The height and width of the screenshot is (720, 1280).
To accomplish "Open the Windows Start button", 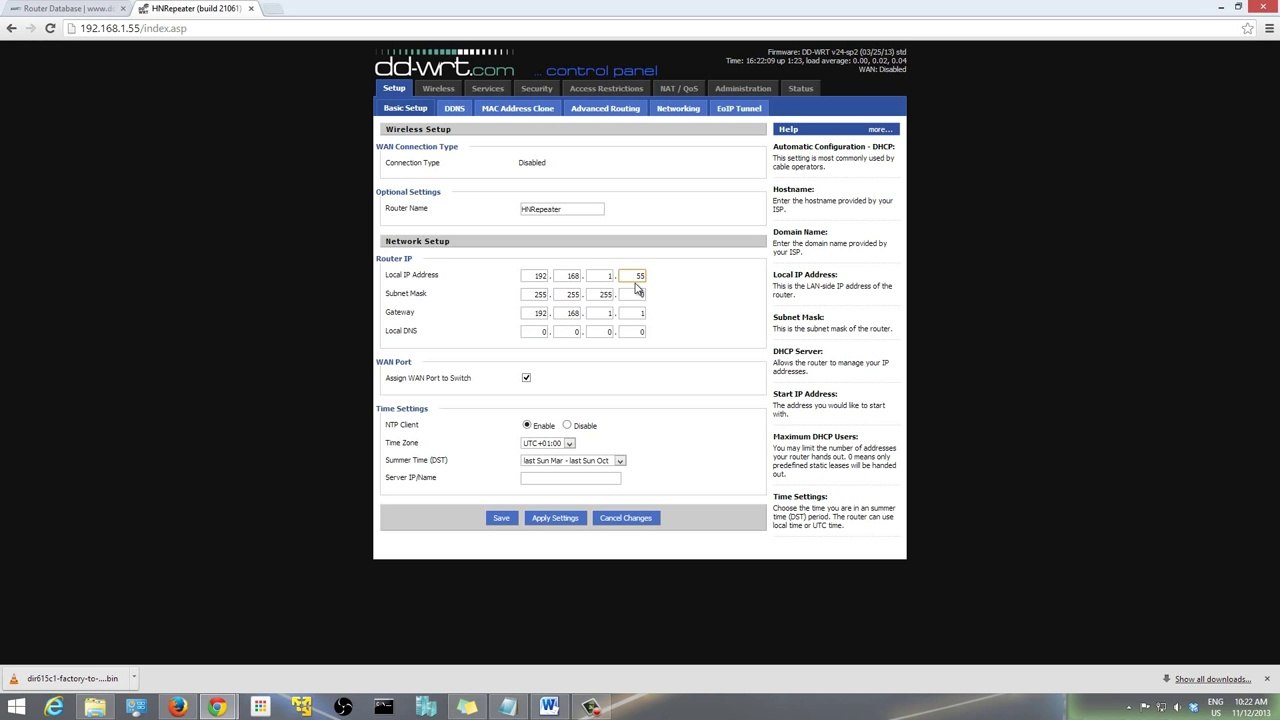I will click(x=16, y=707).
